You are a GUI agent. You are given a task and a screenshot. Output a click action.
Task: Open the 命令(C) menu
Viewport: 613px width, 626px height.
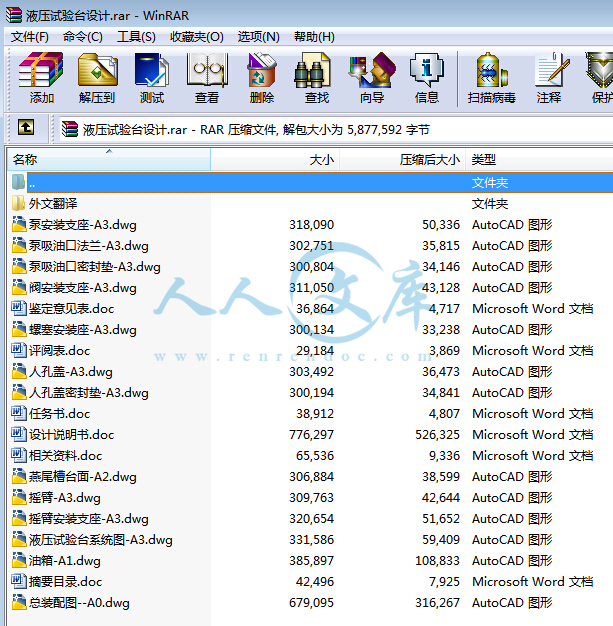tap(83, 37)
